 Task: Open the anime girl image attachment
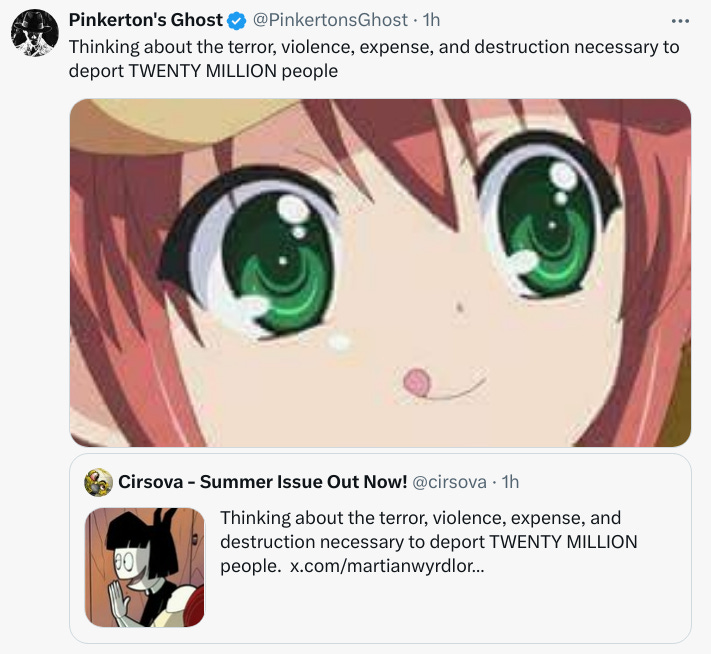pos(380,273)
